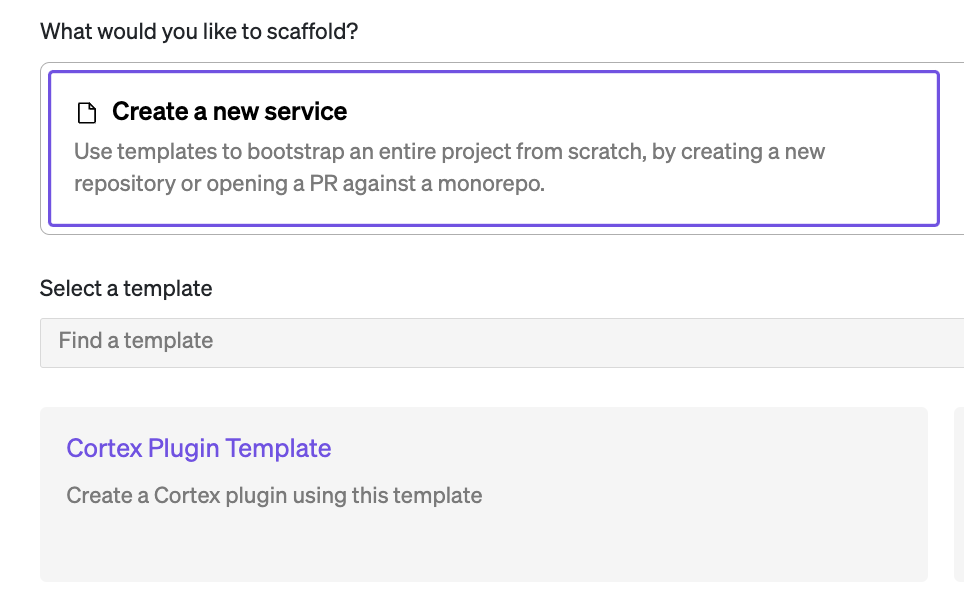
Task: Click the word 'Cortex' in the purple template title
Action: click(x=104, y=448)
